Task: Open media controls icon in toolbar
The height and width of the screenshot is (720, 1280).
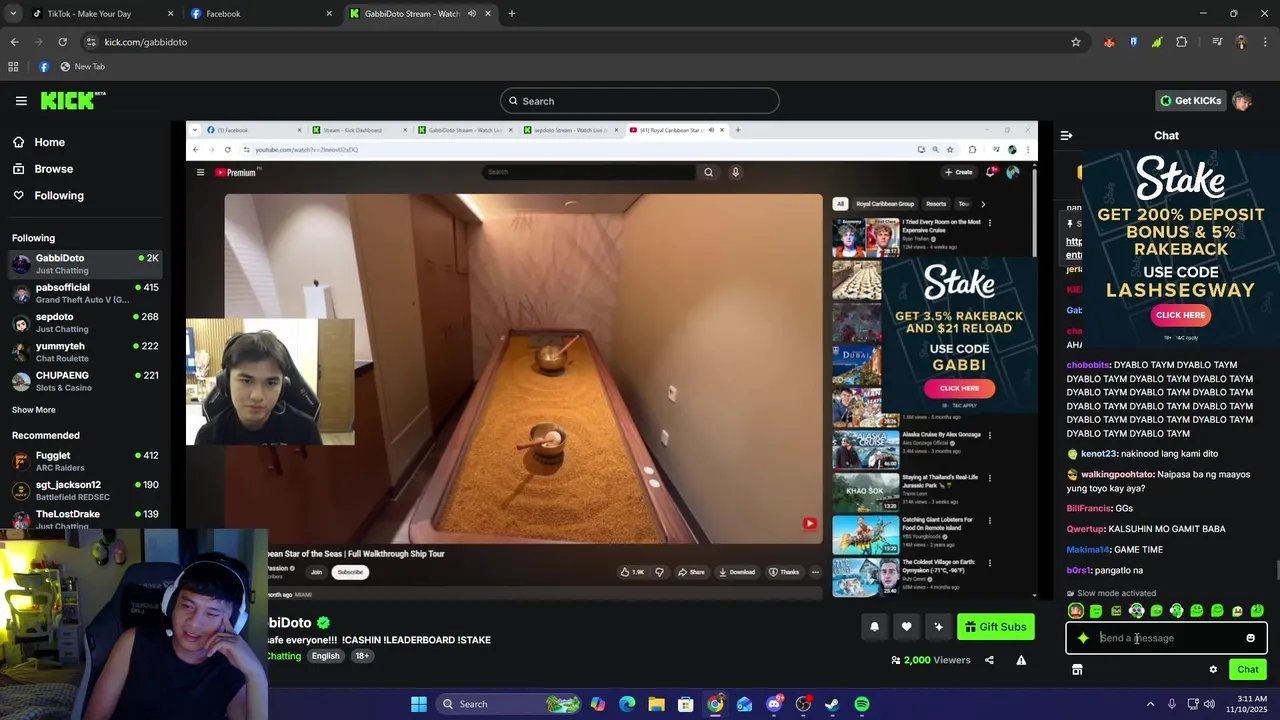Action: (x=1217, y=42)
